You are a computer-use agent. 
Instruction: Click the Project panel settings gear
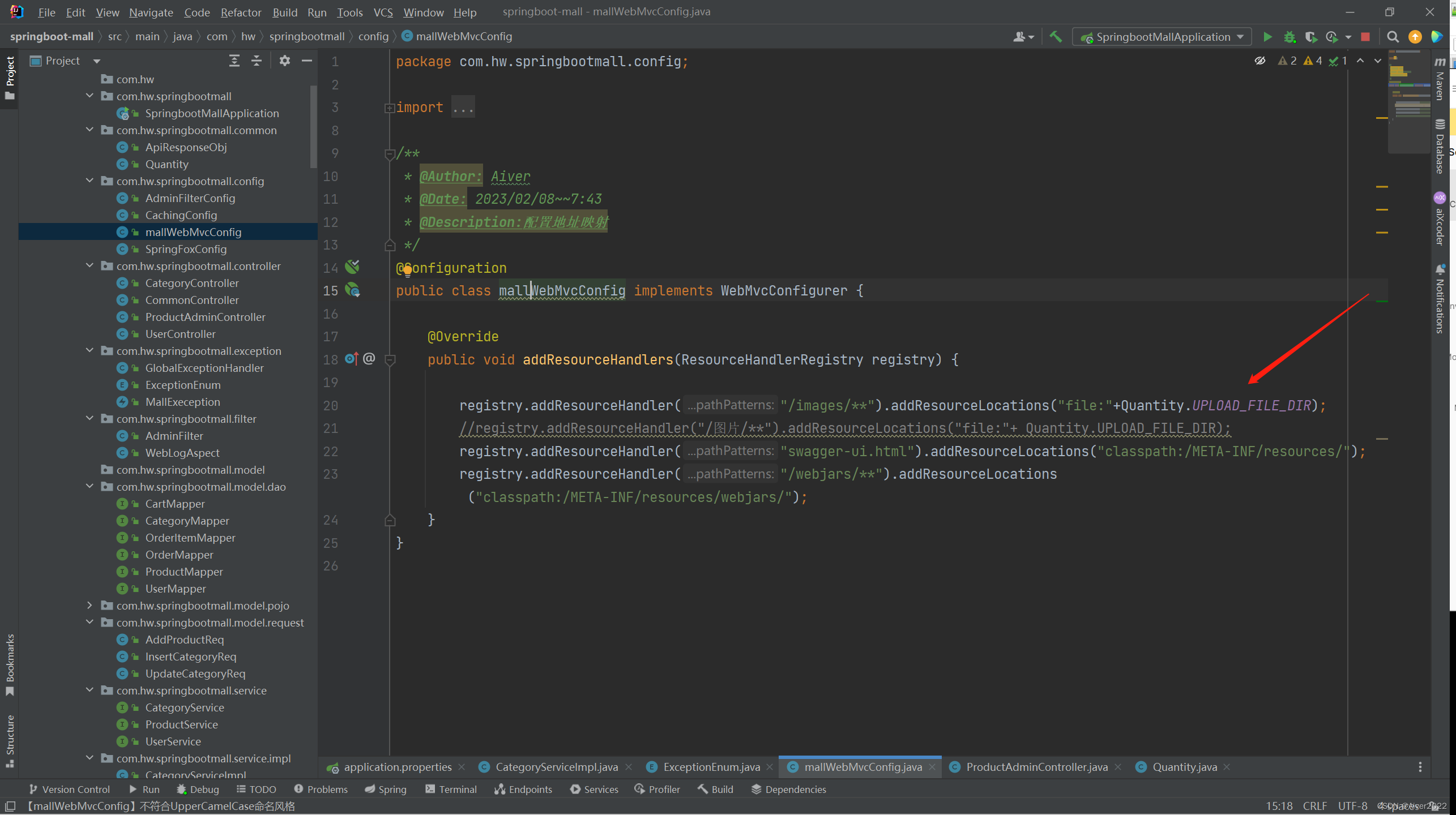(x=284, y=61)
